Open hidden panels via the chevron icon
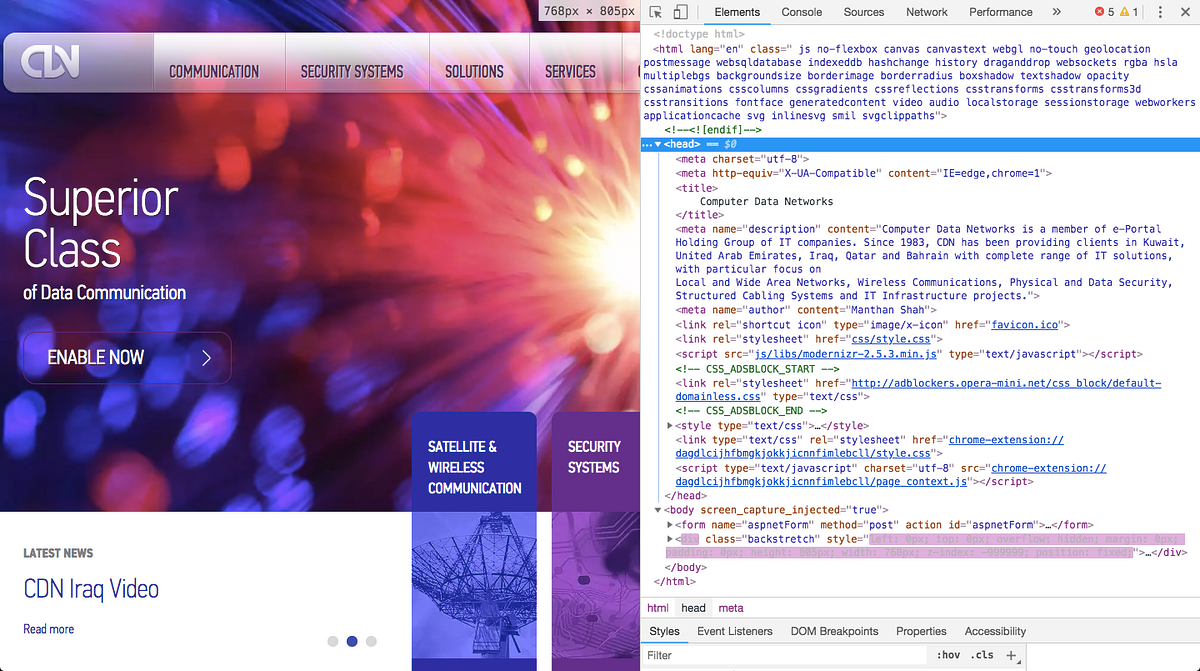1200x671 pixels. tap(1057, 12)
